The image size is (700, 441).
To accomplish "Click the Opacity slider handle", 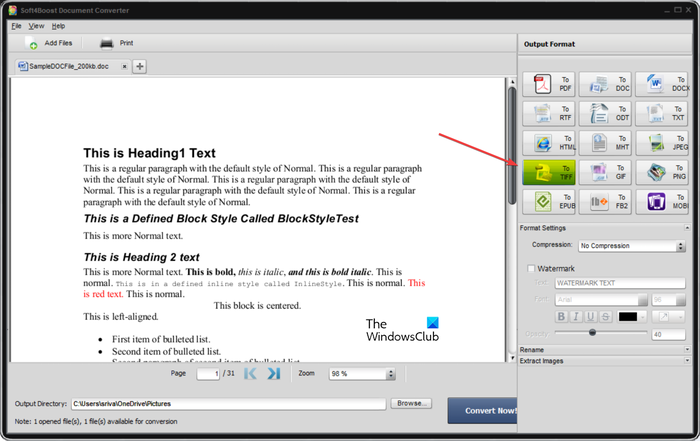I will pos(592,333).
